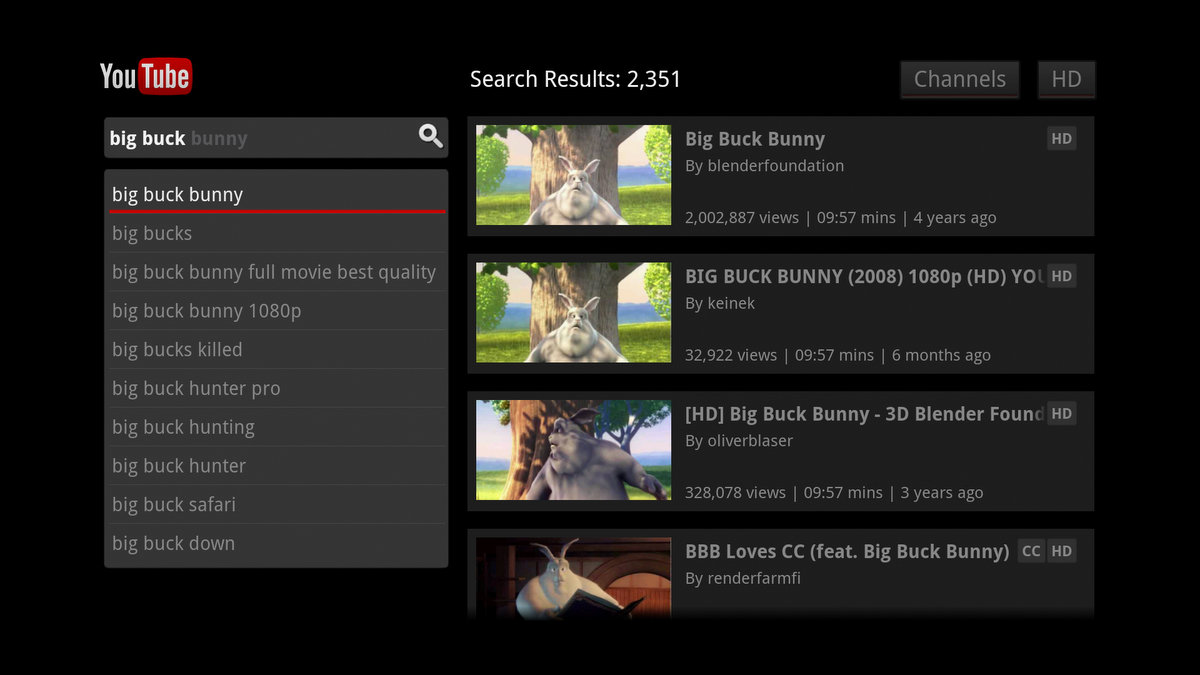Select suggestion "big buck hunting"

pyautogui.click(x=276, y=427)
